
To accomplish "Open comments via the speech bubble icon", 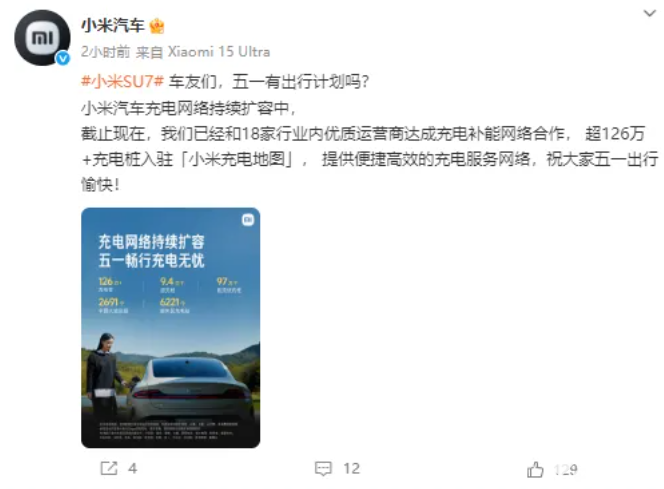I will click(324, 469).
